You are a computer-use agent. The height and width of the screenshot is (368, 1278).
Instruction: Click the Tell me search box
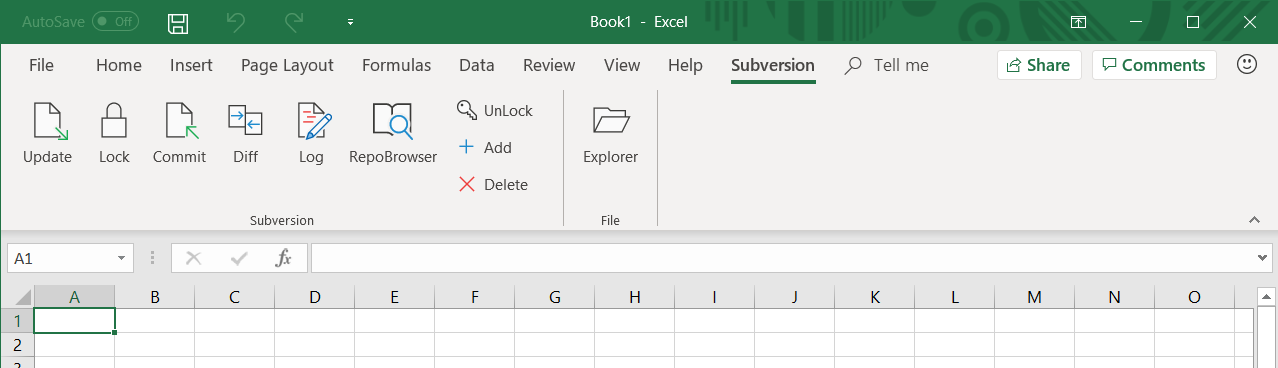pos(887,65)
